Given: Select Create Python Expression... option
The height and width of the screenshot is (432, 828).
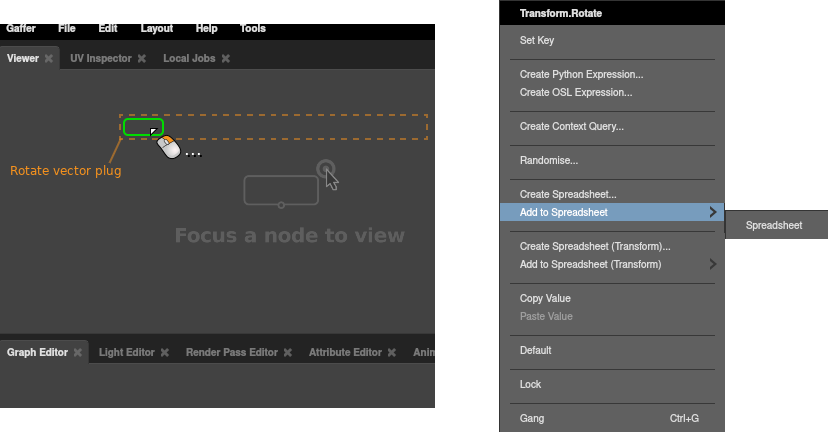Looking at the screenshot, I should [x=581, y=74].
